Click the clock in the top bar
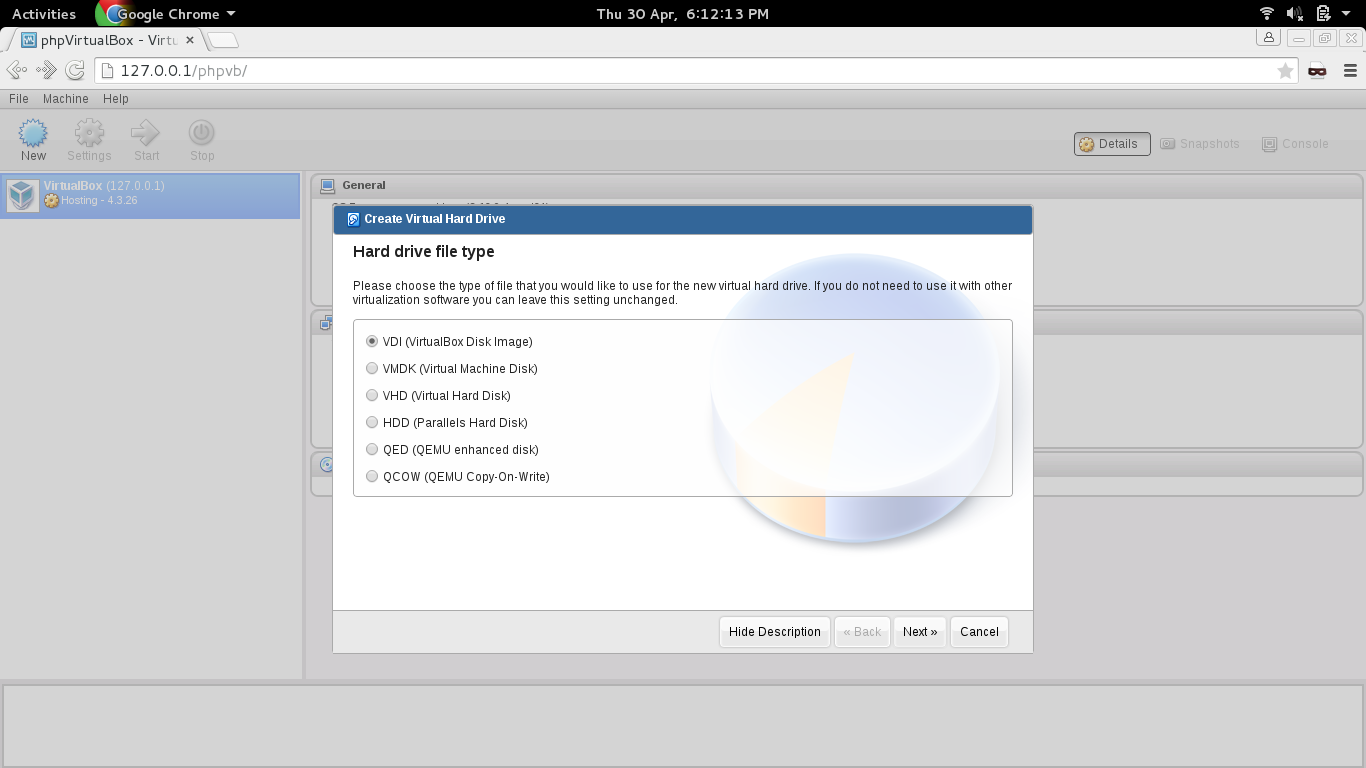 point(683,14)
